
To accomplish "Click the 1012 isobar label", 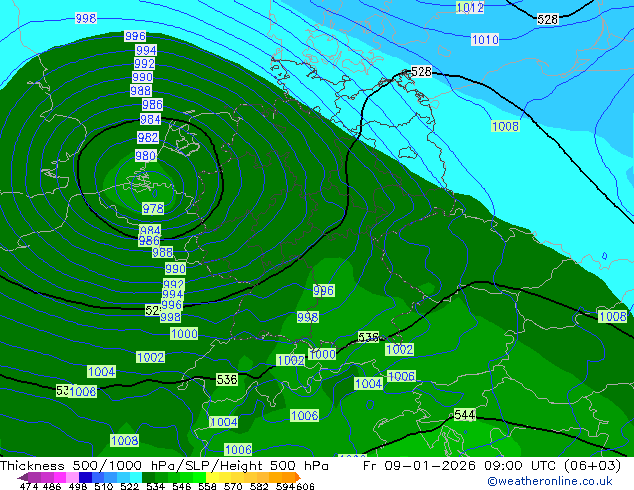I will coord(470,7).
